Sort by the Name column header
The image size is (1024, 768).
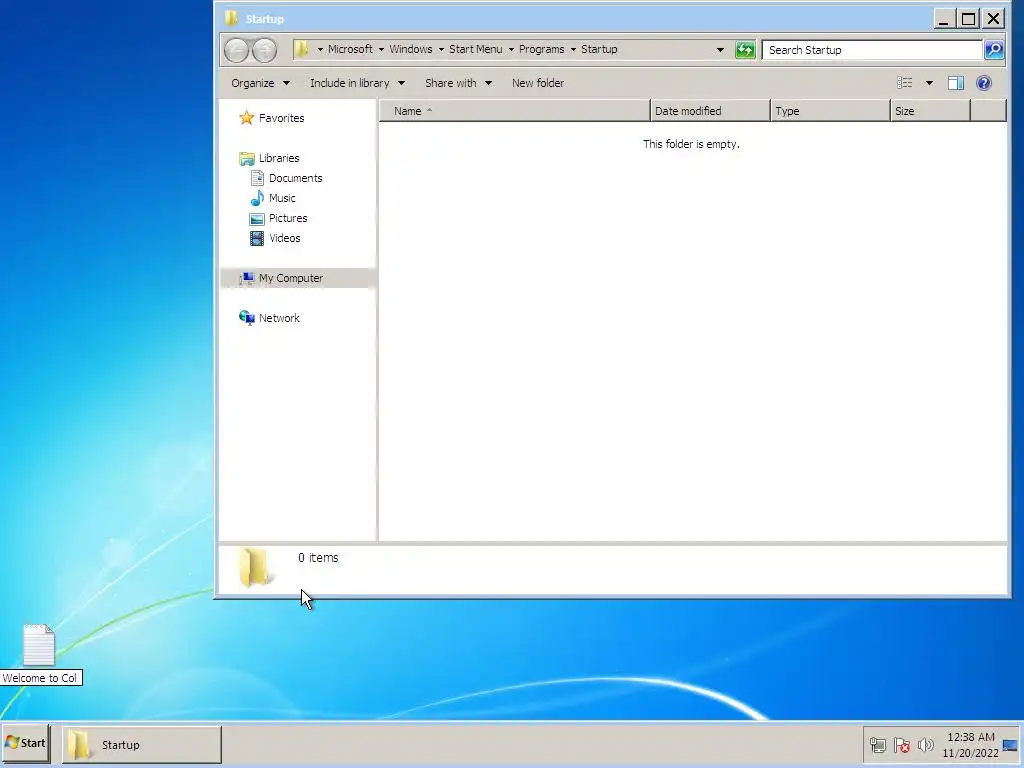[515, 111]
